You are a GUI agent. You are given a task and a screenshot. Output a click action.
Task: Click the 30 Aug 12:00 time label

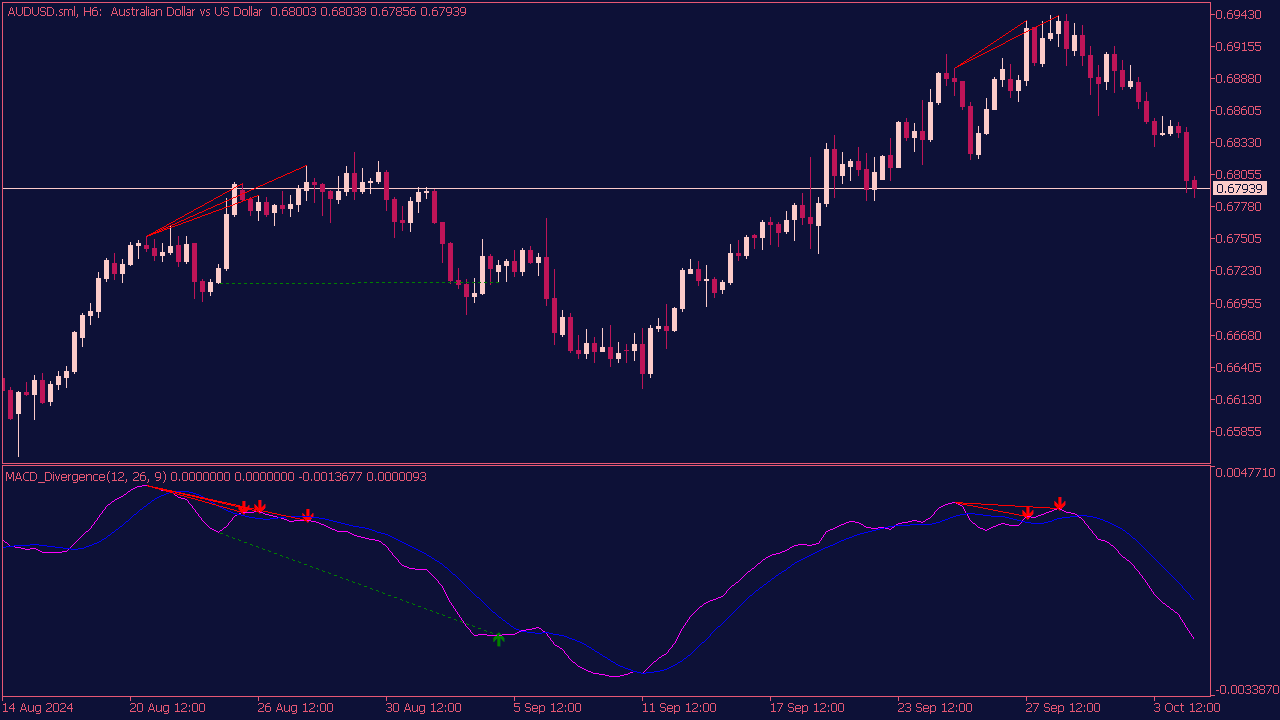click(x=424, y=707)
